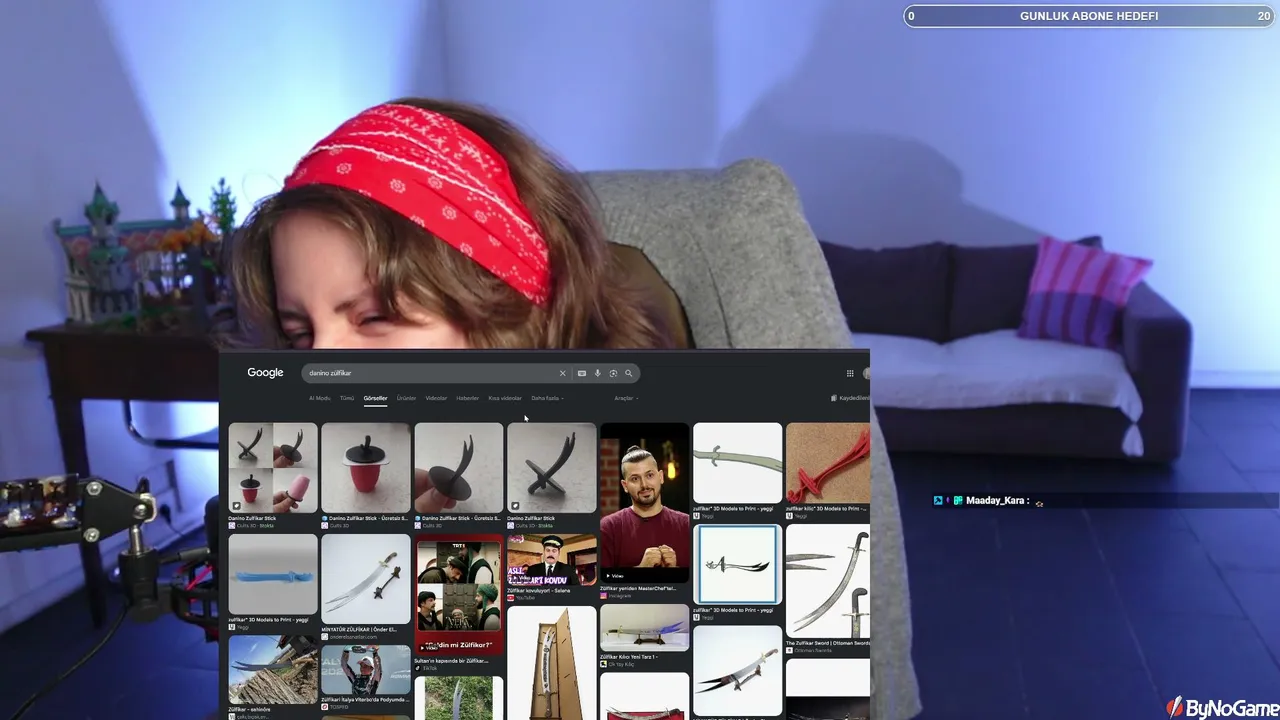Open Google Lens image search icon
Viewport: 1280px width, 720px height.
pyautogui.click(x=613, y=373)
